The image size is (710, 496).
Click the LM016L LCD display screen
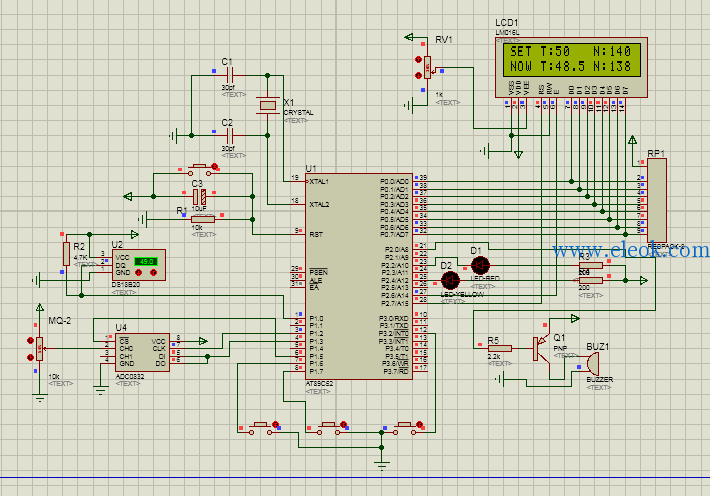(571, 60)
